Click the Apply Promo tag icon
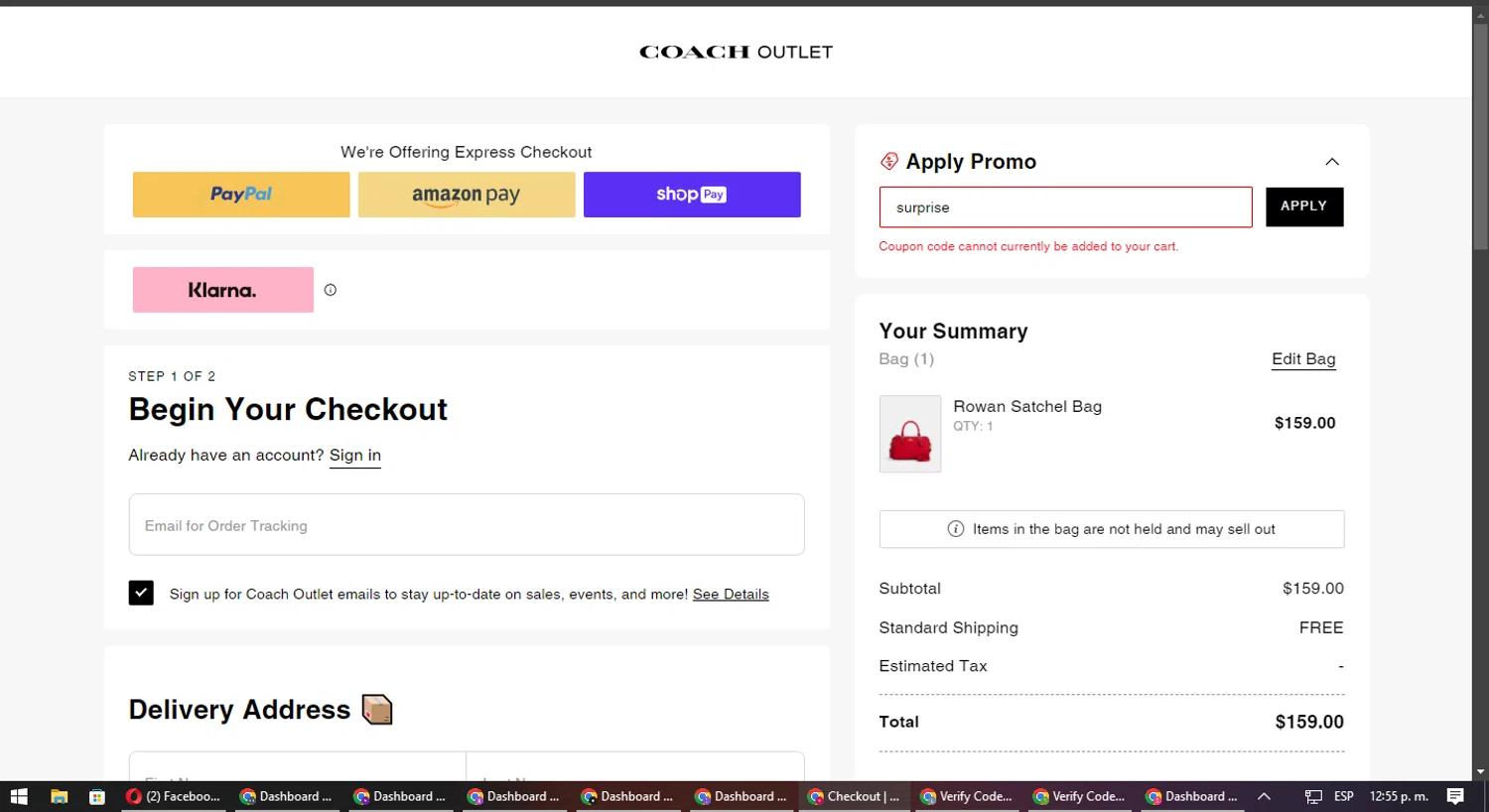Image resolution: width=1489 pixels, height=812 pixels. pyautogui.click(x=889, y=161)
